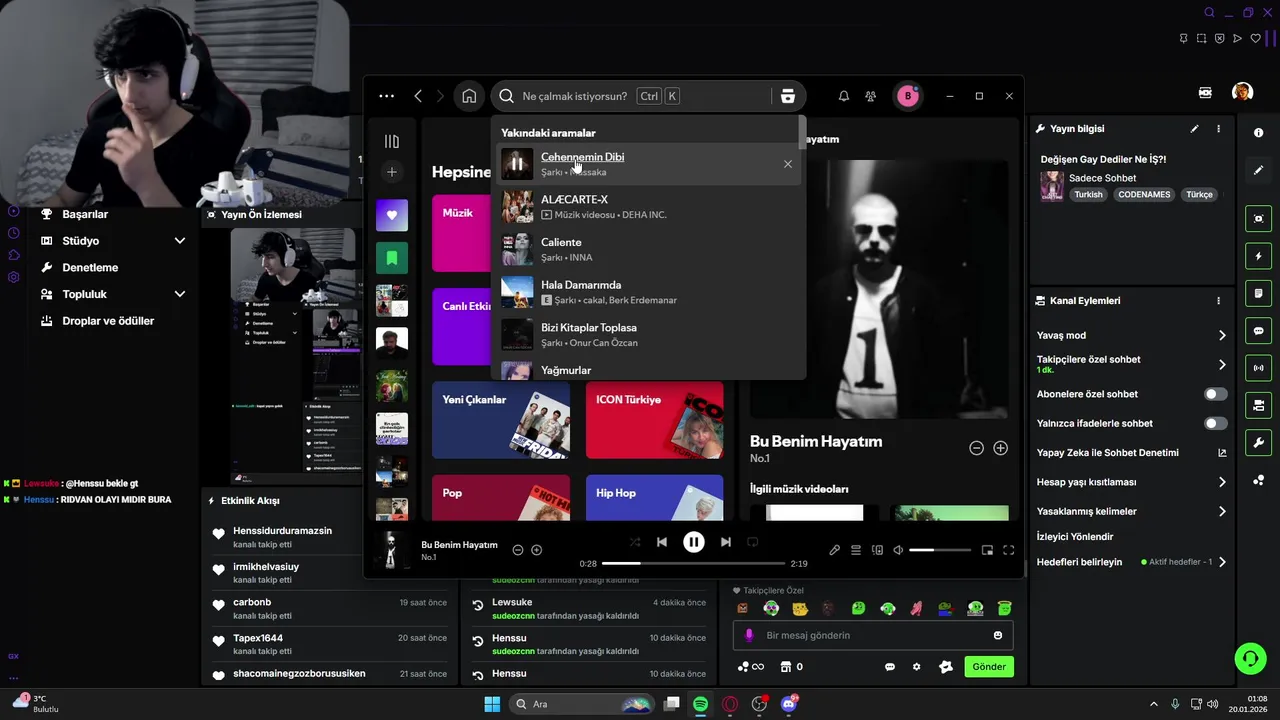
Task: Open Yapay Zeka ile Sohbet Denetimi link
Action: [1222, 453]
